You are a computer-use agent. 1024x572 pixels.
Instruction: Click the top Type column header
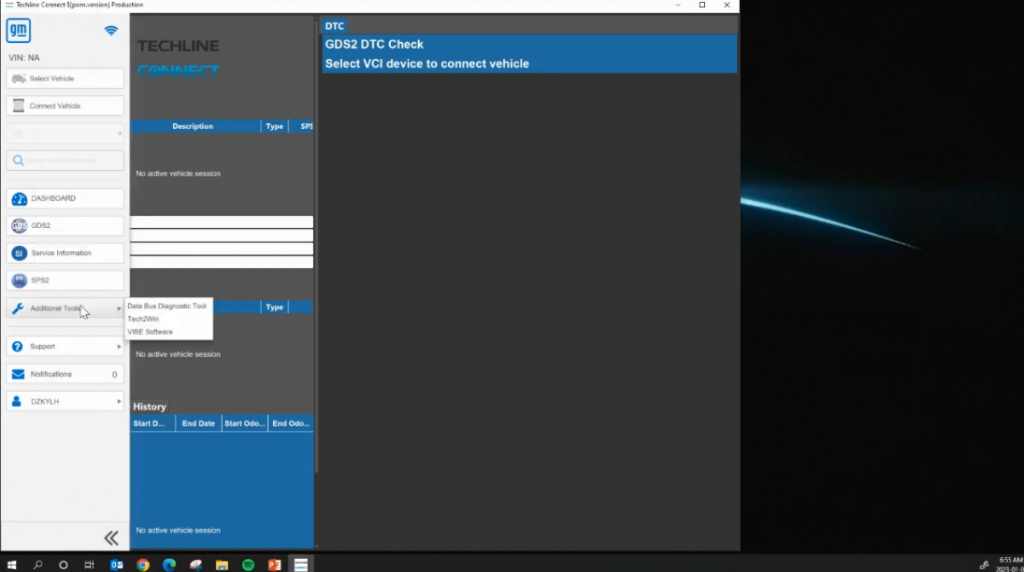coord(274,126)
